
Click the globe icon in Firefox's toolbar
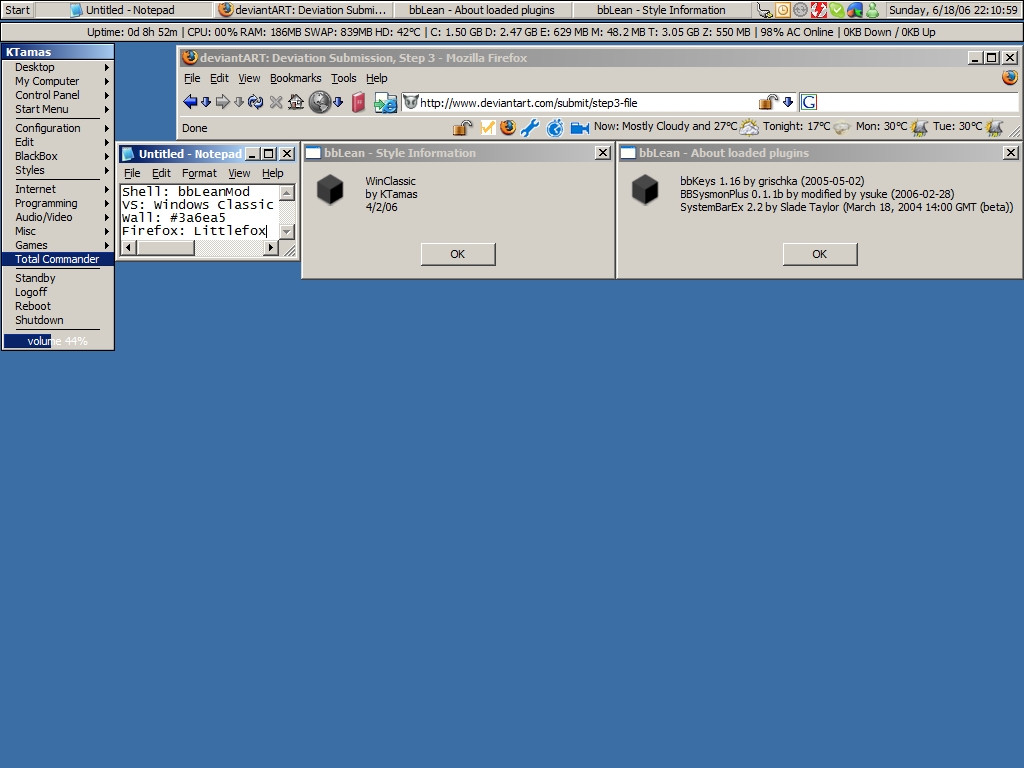coord(319,102)
